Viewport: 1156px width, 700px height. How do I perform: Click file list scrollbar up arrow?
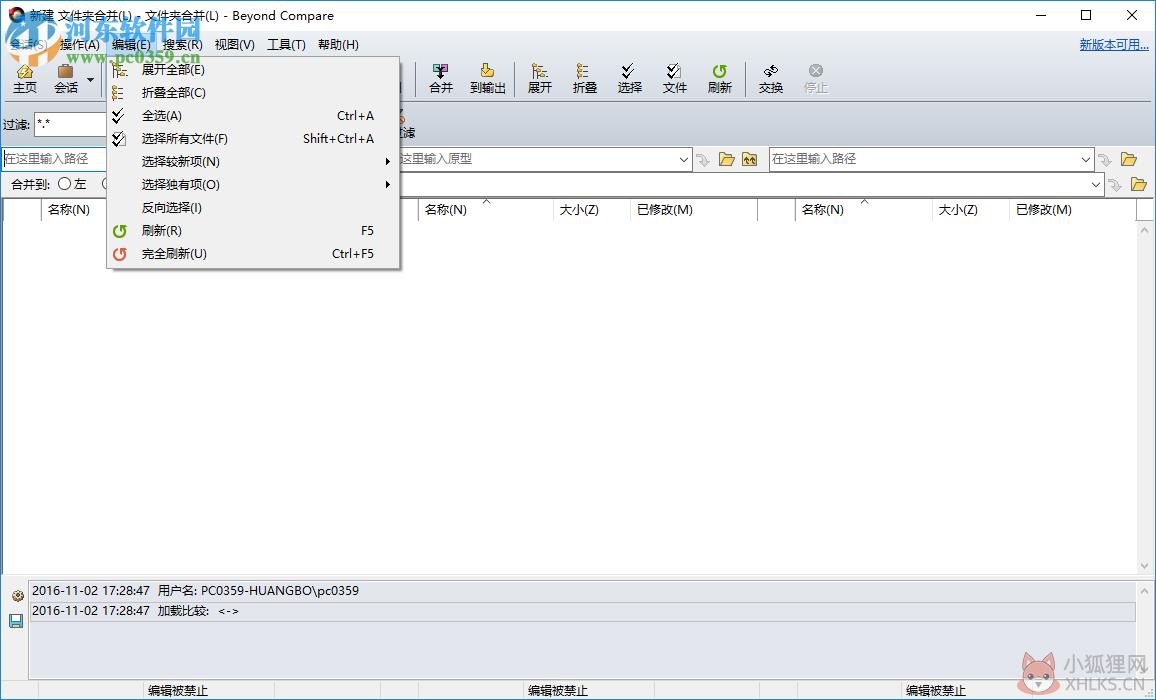pyautogui.click(x=1144, y=230)
